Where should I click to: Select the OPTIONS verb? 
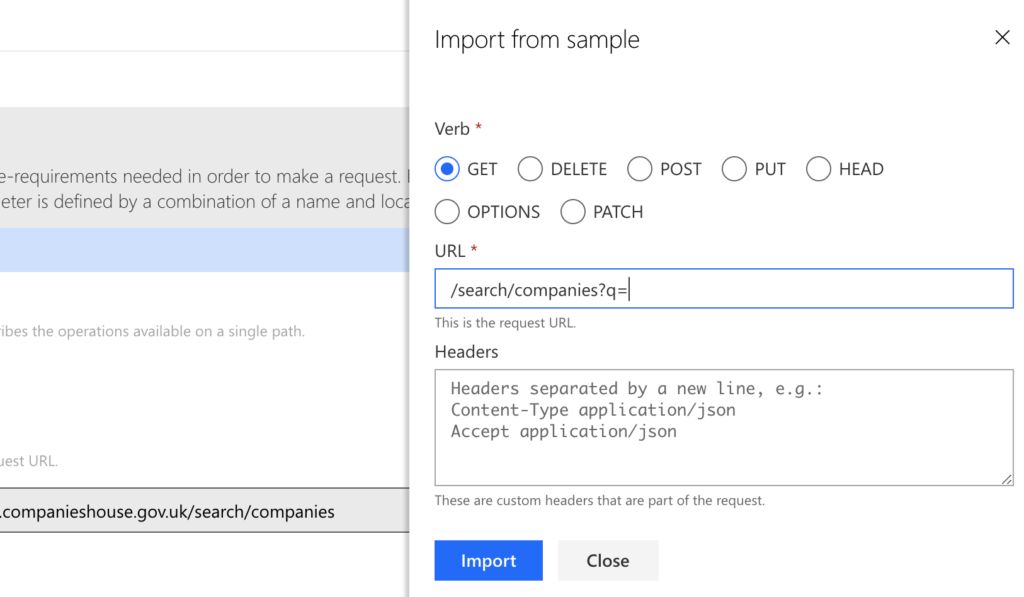tap(447, 212)
